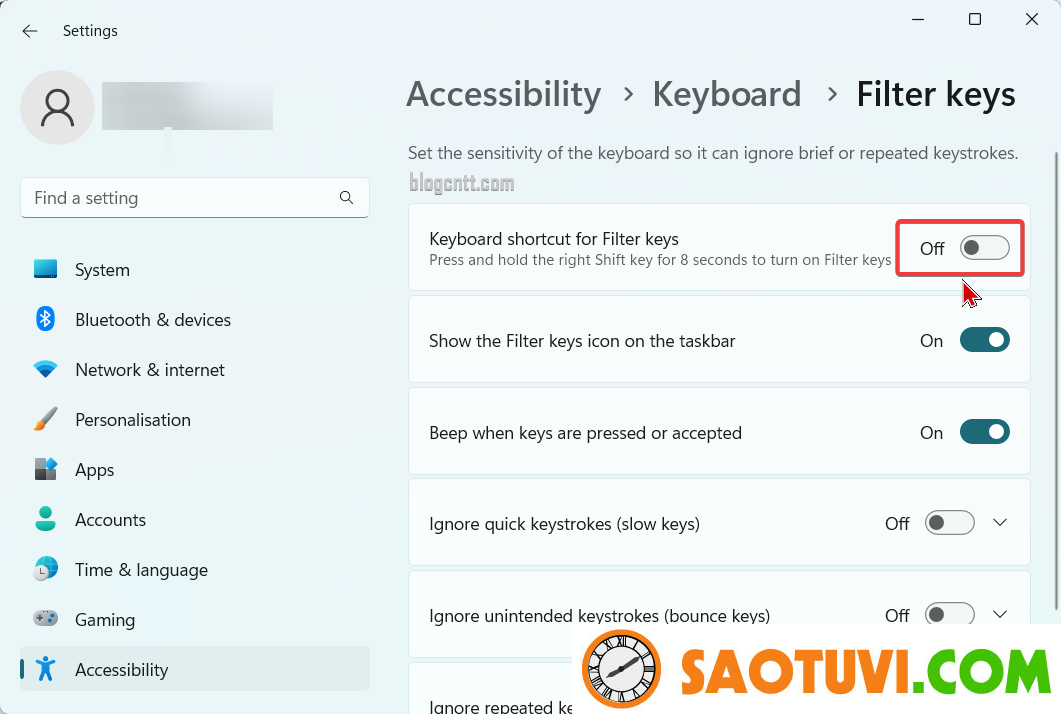The height and width of the screenshot is (714, 1061).
Task: Click the Network Wi-Fi icon
Action: (x=45, y=370)
